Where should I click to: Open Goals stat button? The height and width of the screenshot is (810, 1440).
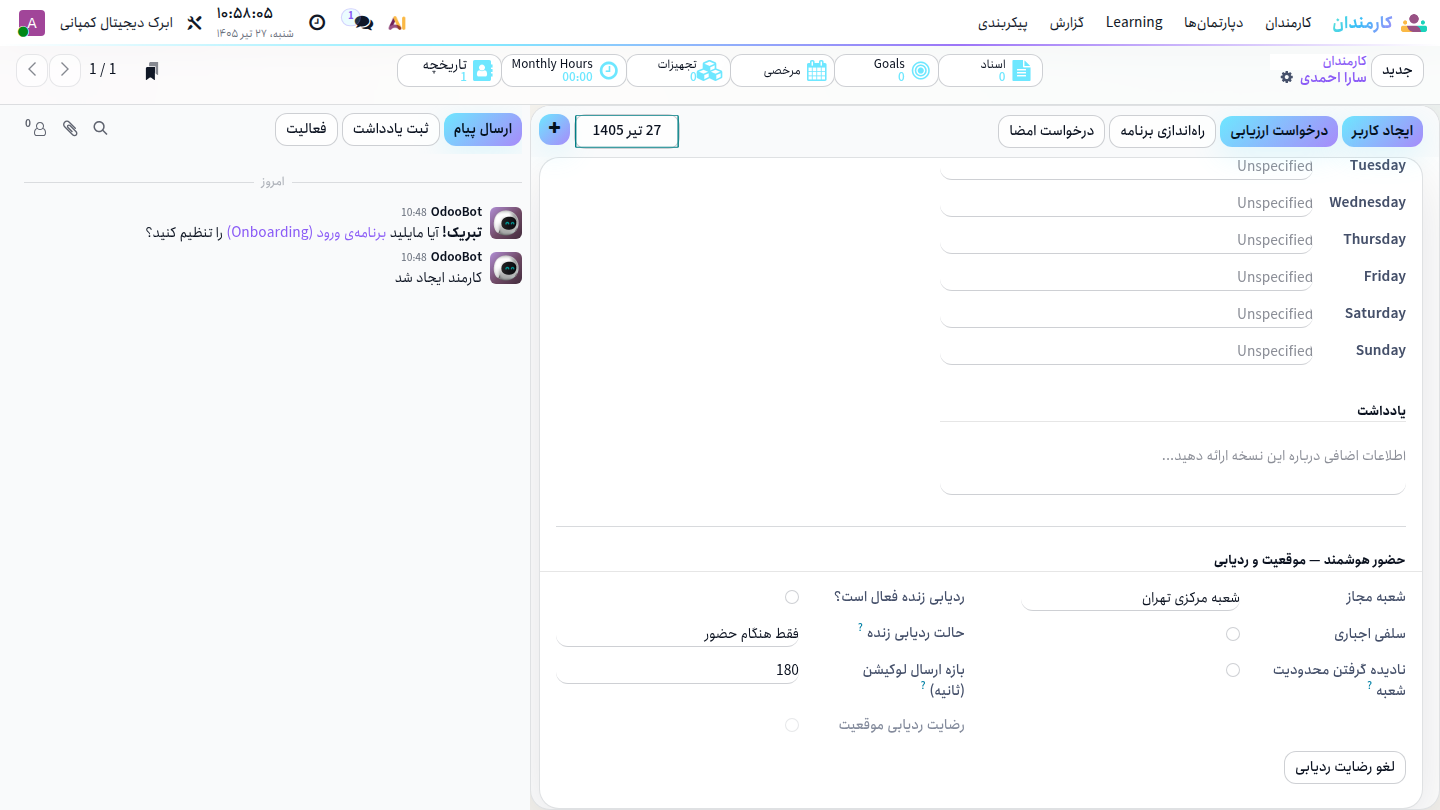point(886,70)
